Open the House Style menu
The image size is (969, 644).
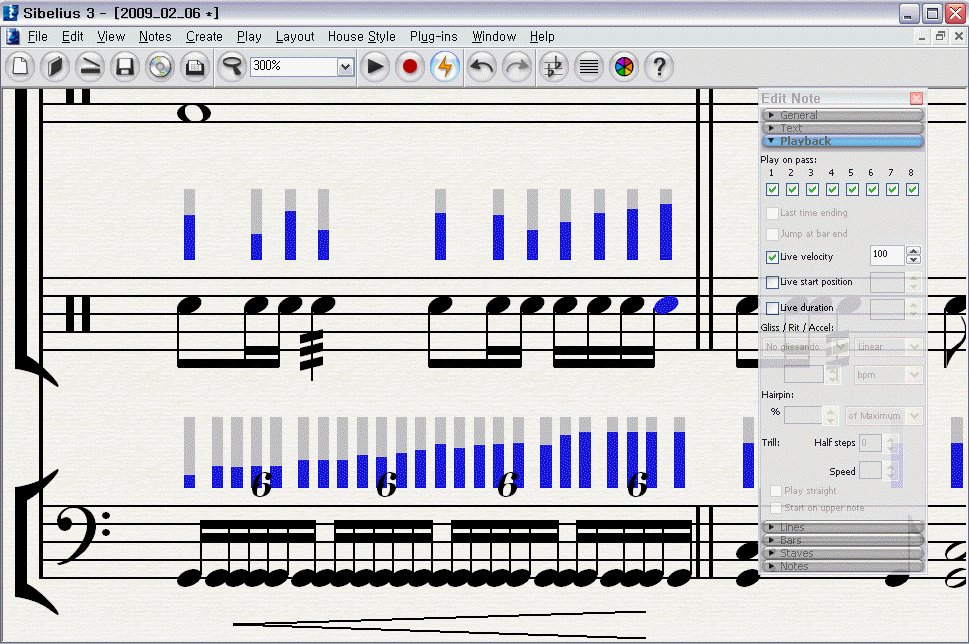point(361,37)
